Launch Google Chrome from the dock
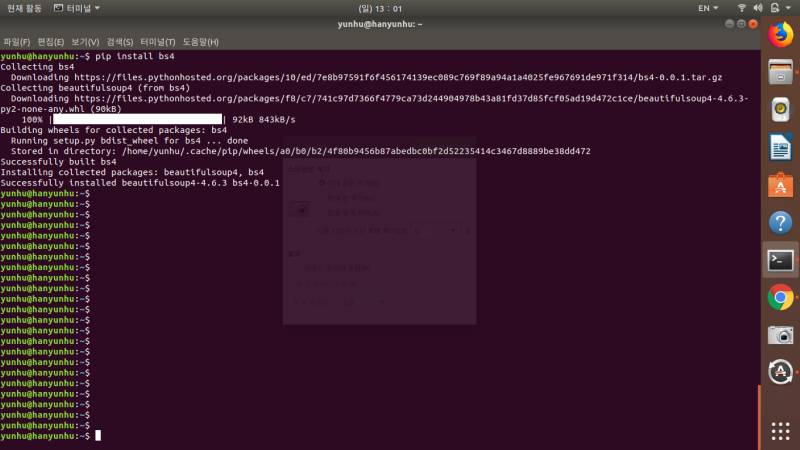 [x=780, y=297]
